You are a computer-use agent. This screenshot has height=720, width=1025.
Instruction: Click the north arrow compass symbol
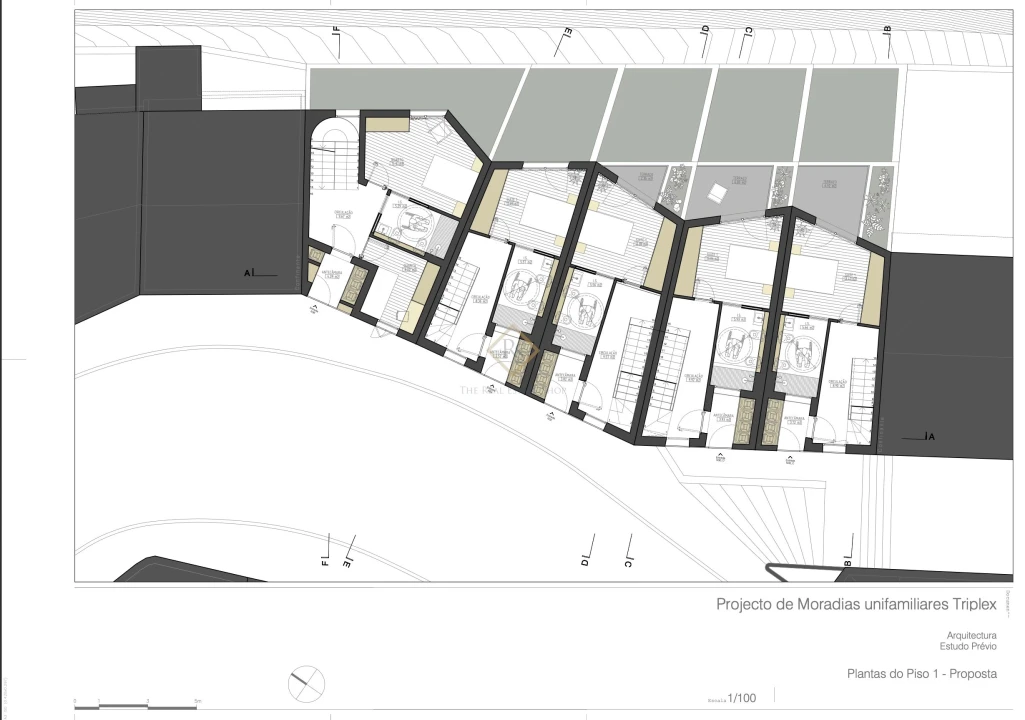point(307,685)
